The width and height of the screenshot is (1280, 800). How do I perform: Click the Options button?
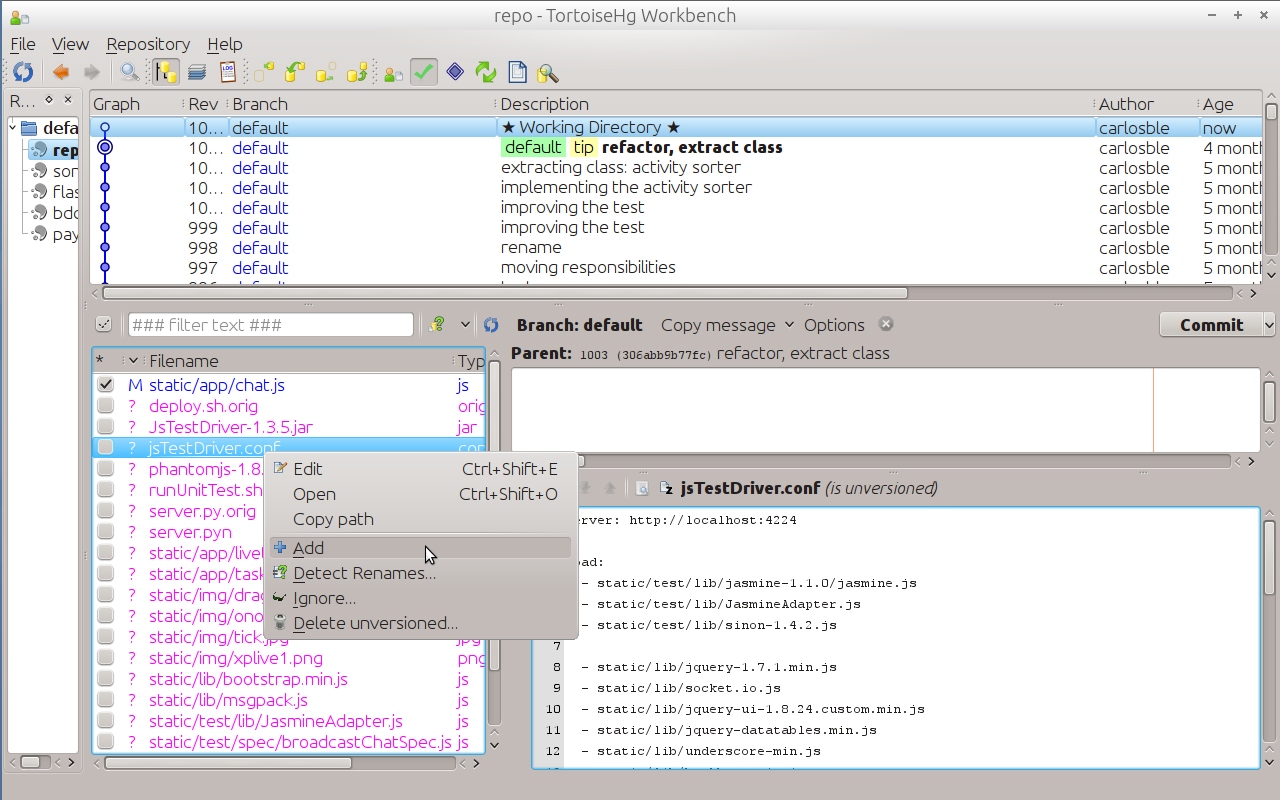[834, 324]
